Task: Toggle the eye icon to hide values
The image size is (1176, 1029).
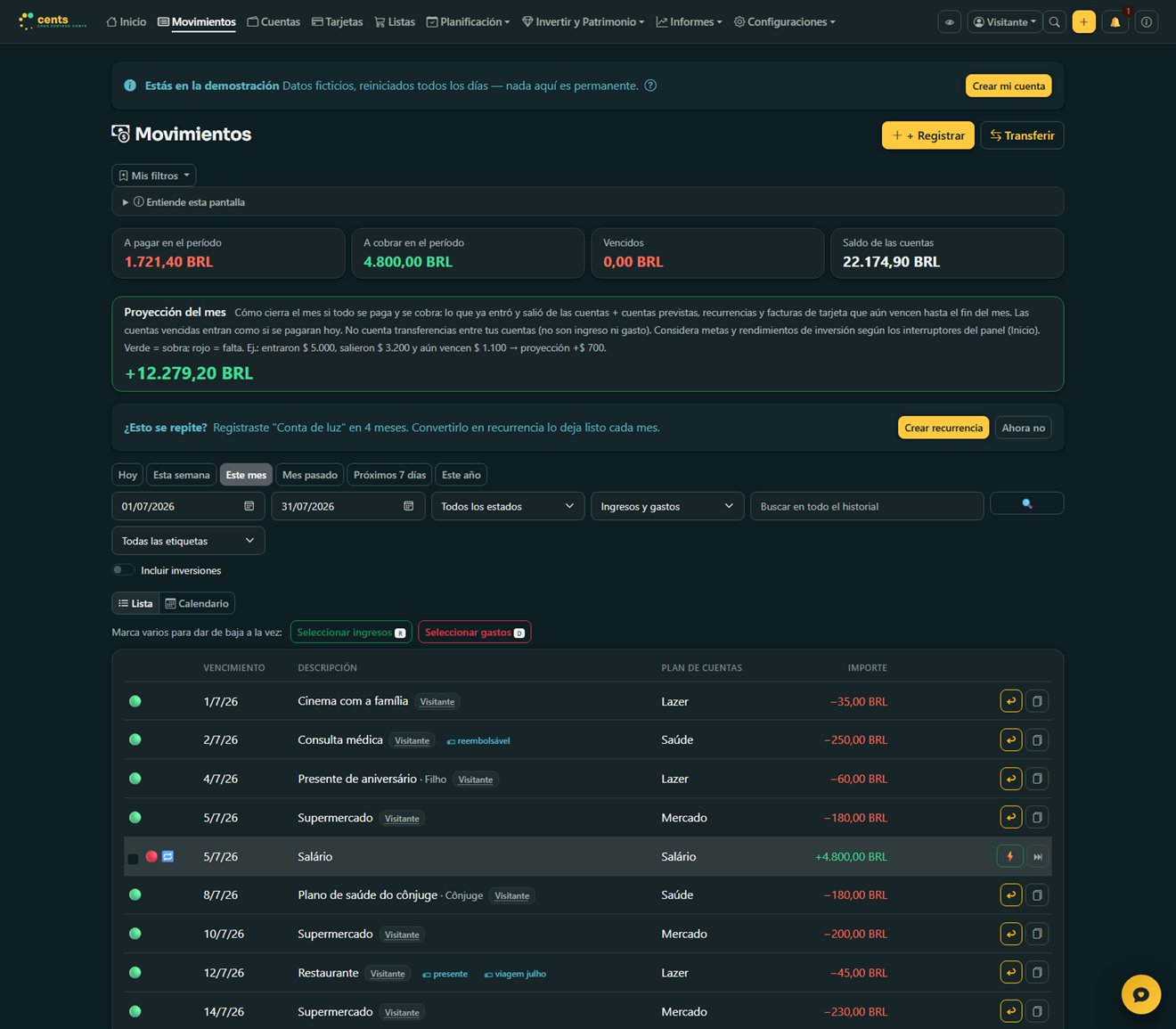Action: point(950,22)
